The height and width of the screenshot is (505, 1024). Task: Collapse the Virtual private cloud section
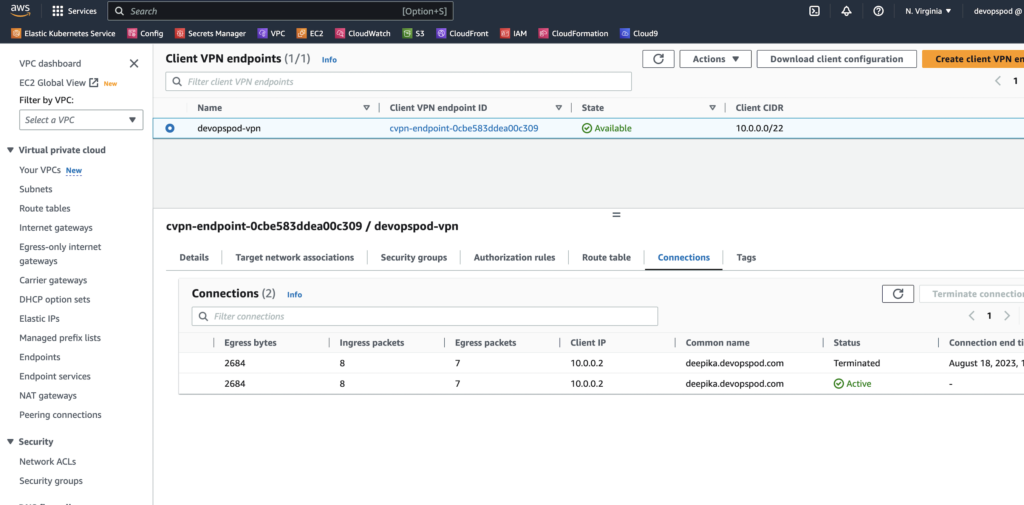pos(10,150)
